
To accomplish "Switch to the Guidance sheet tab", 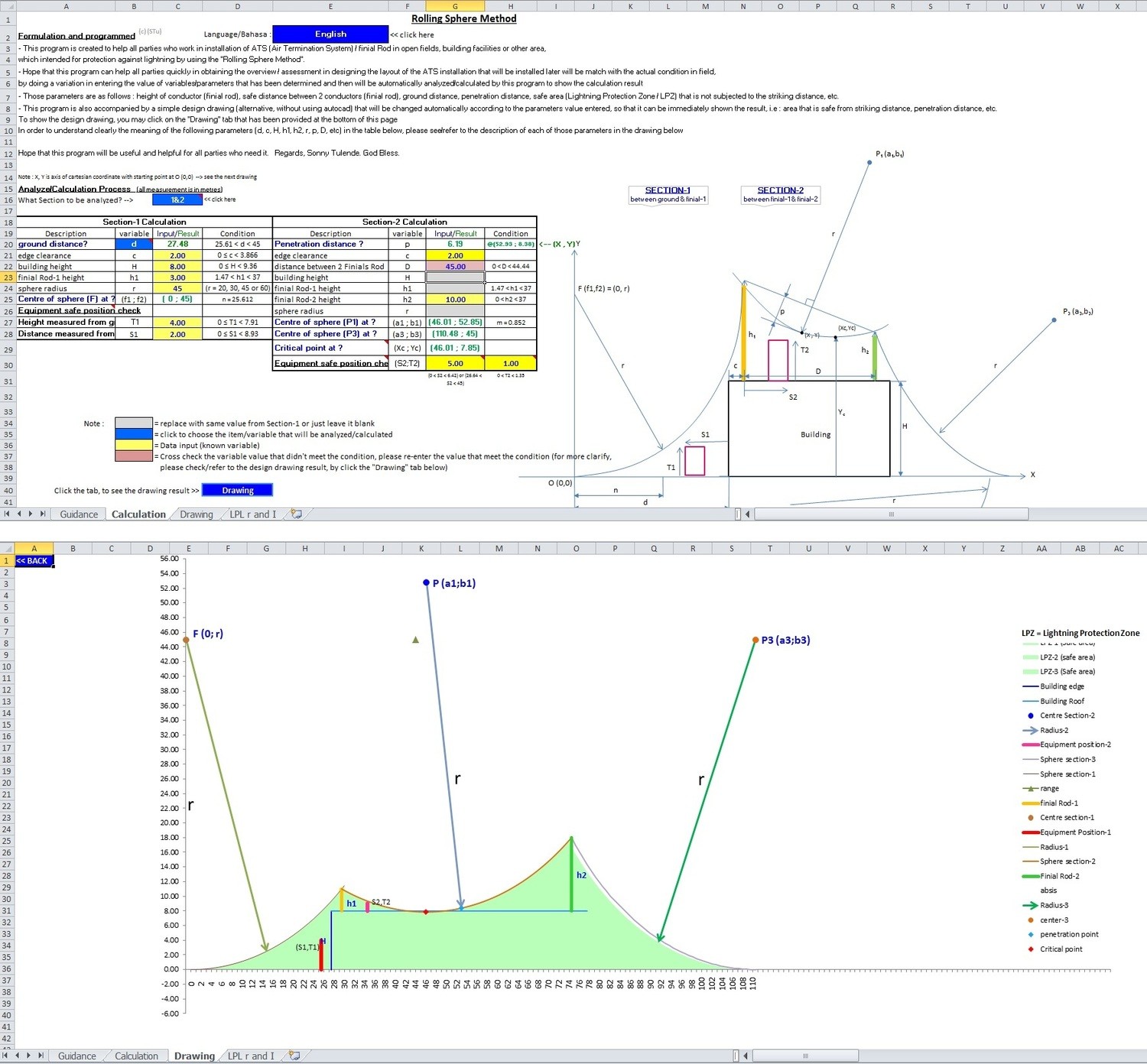I will tap(78, 514).
